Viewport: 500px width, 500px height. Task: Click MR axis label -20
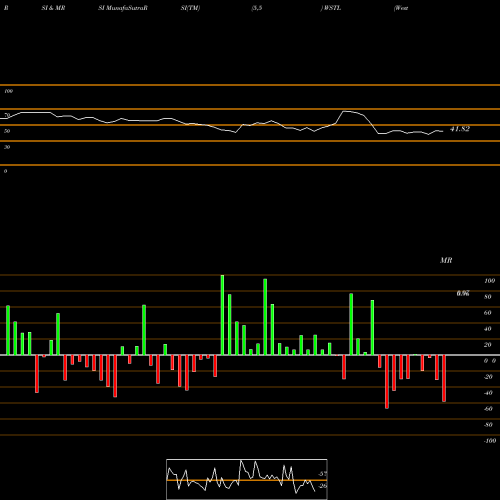(488, 377)
